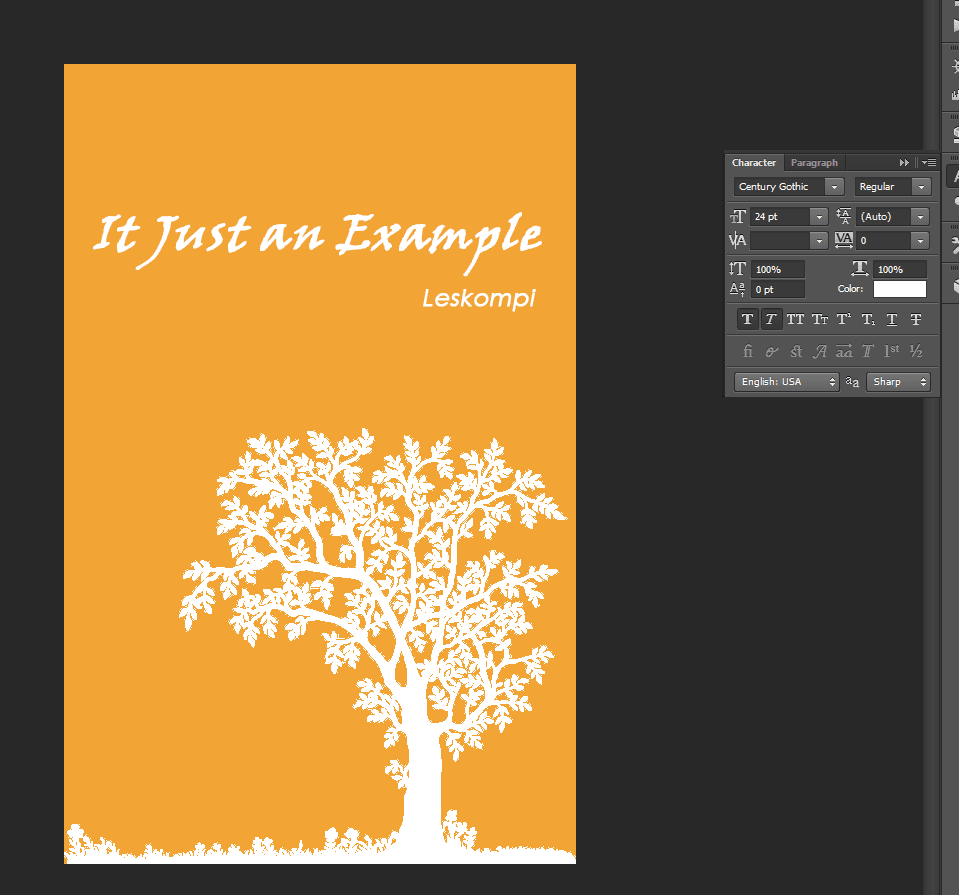Open the Sharp anti-aliasing dropdown
Image resolution: width=959 pixels, height=895 pixels.
coord(898,382)
